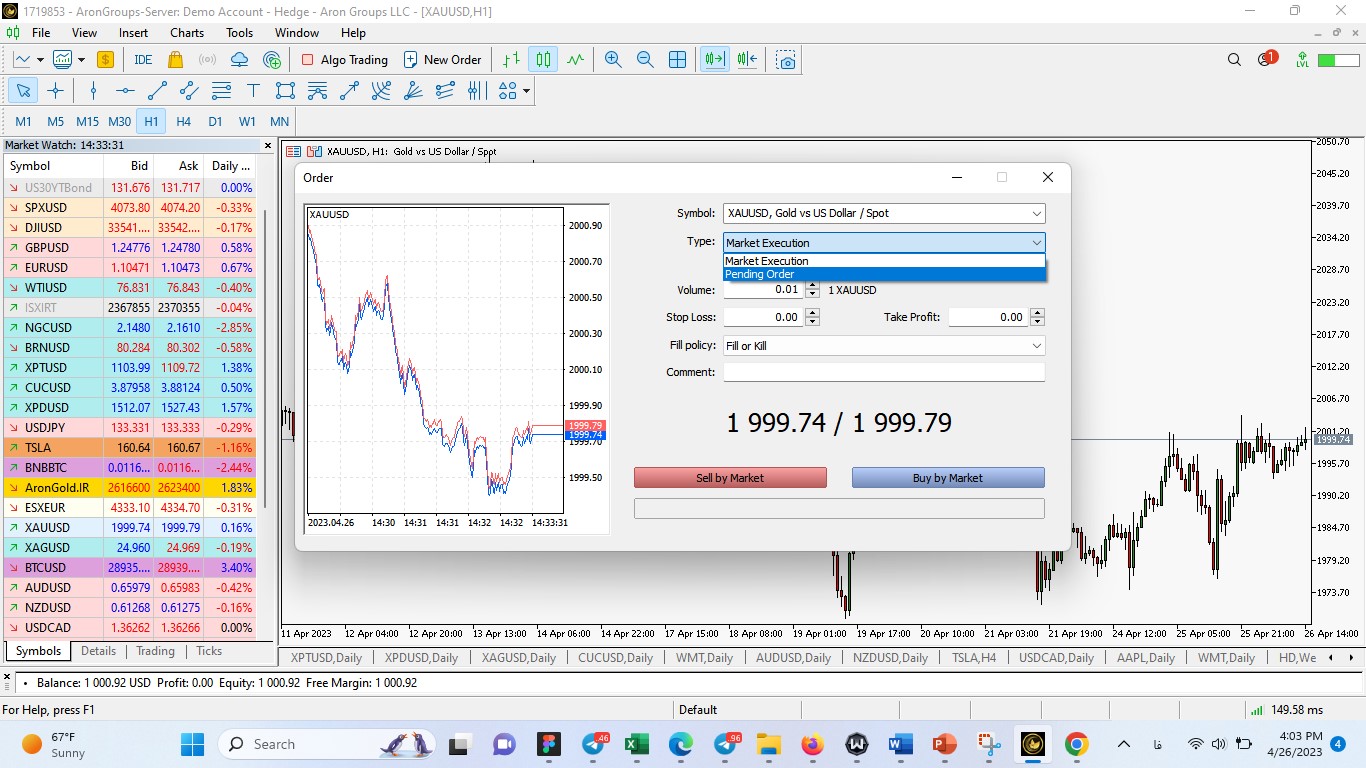Select the H4 timeframe
Image resolution: width=1366 pixels, height=768 pixels.
coord(183,122)
